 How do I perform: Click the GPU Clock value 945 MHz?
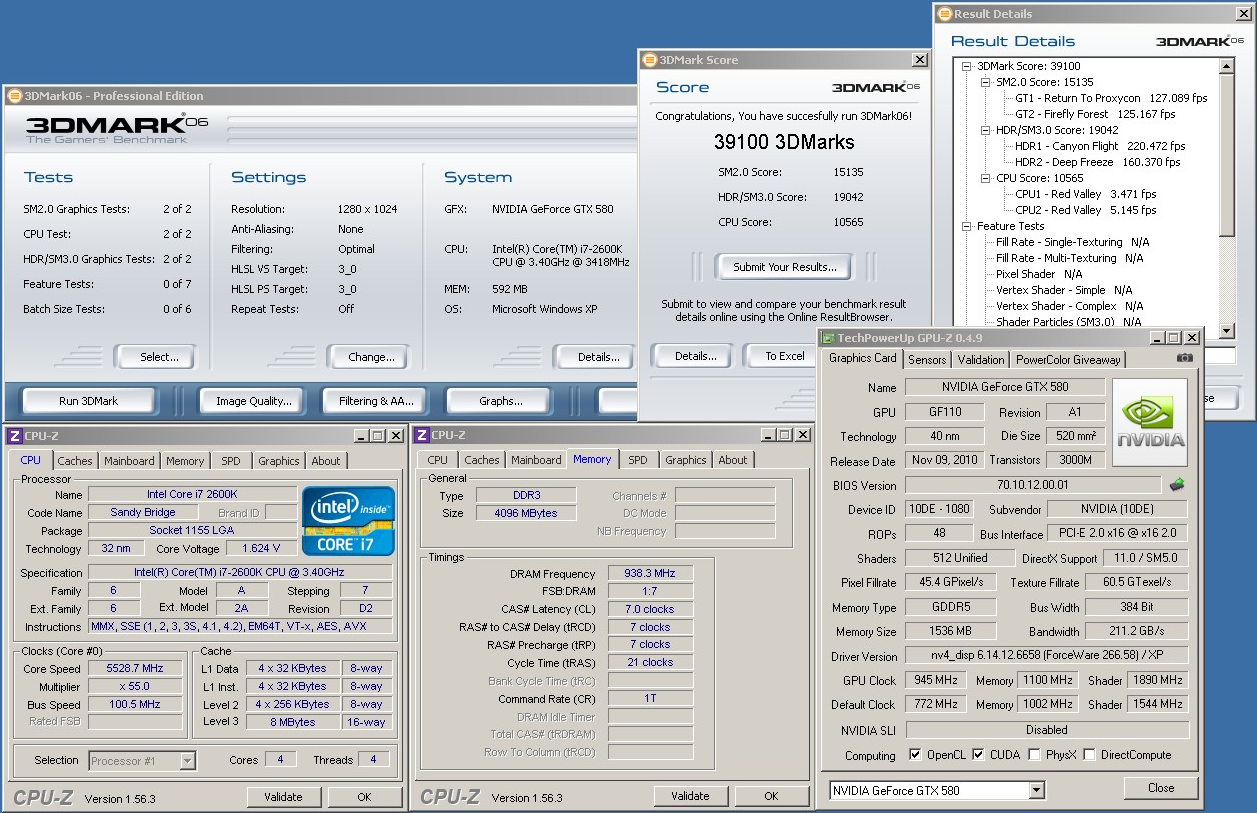point(938,680)
